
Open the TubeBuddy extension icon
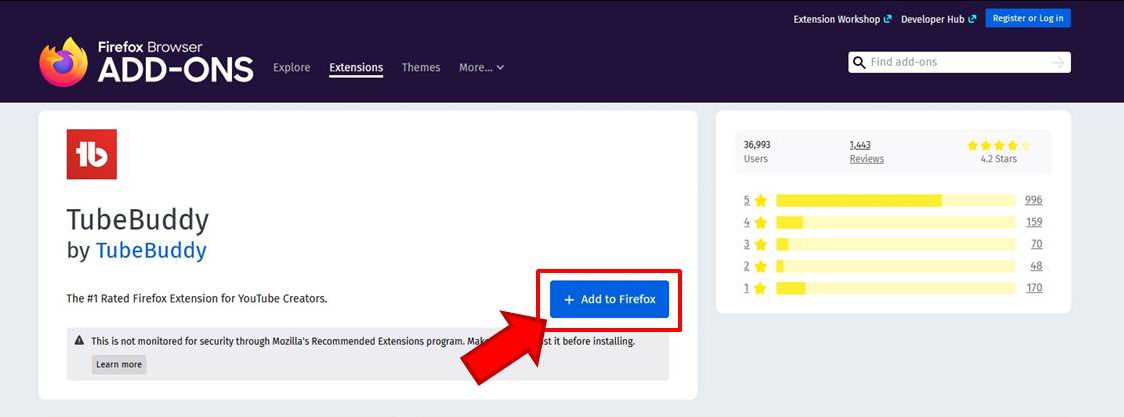pyautogui.click(x=92, y=154)
